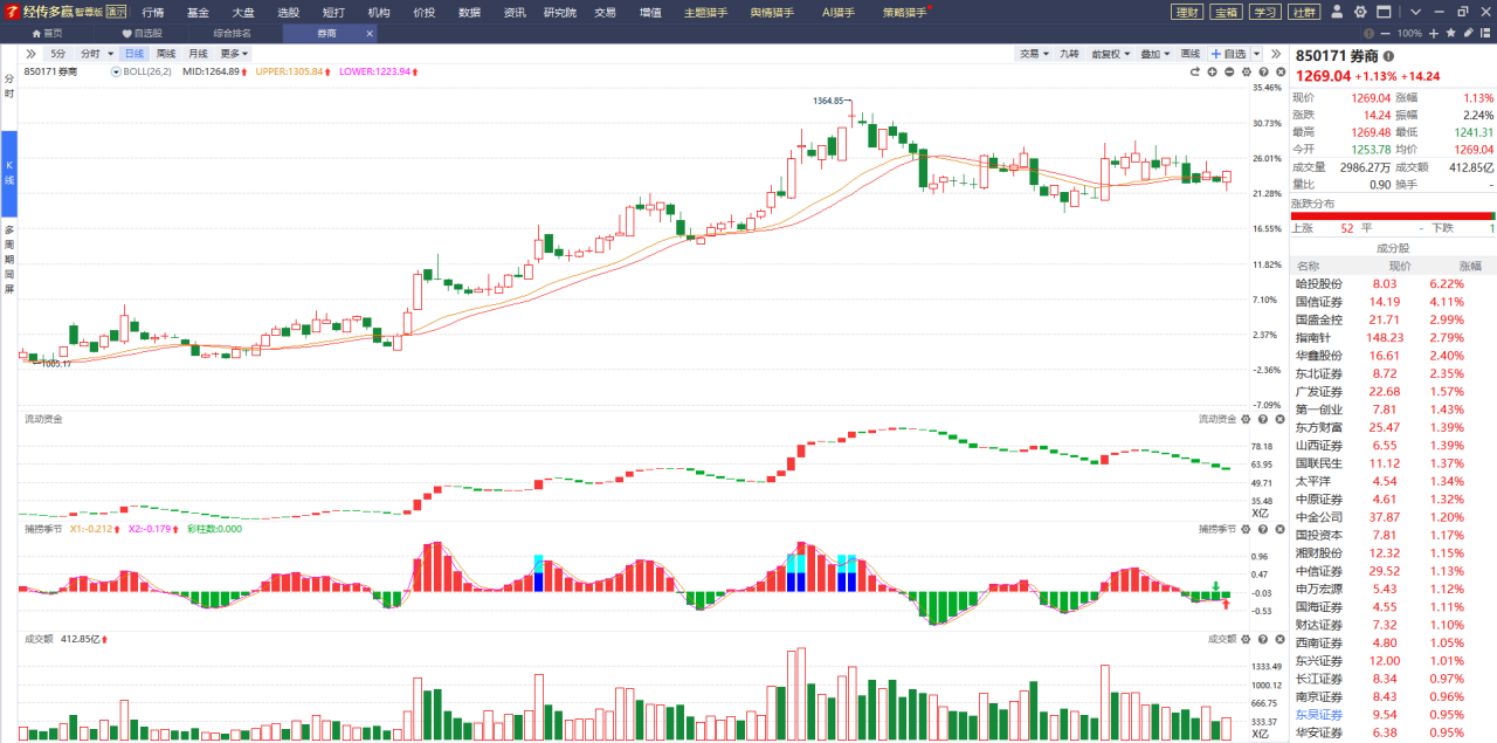Open the 前复权 dropdown
The height and width of the screenshot is (743, 1497).
(1110, 54)
